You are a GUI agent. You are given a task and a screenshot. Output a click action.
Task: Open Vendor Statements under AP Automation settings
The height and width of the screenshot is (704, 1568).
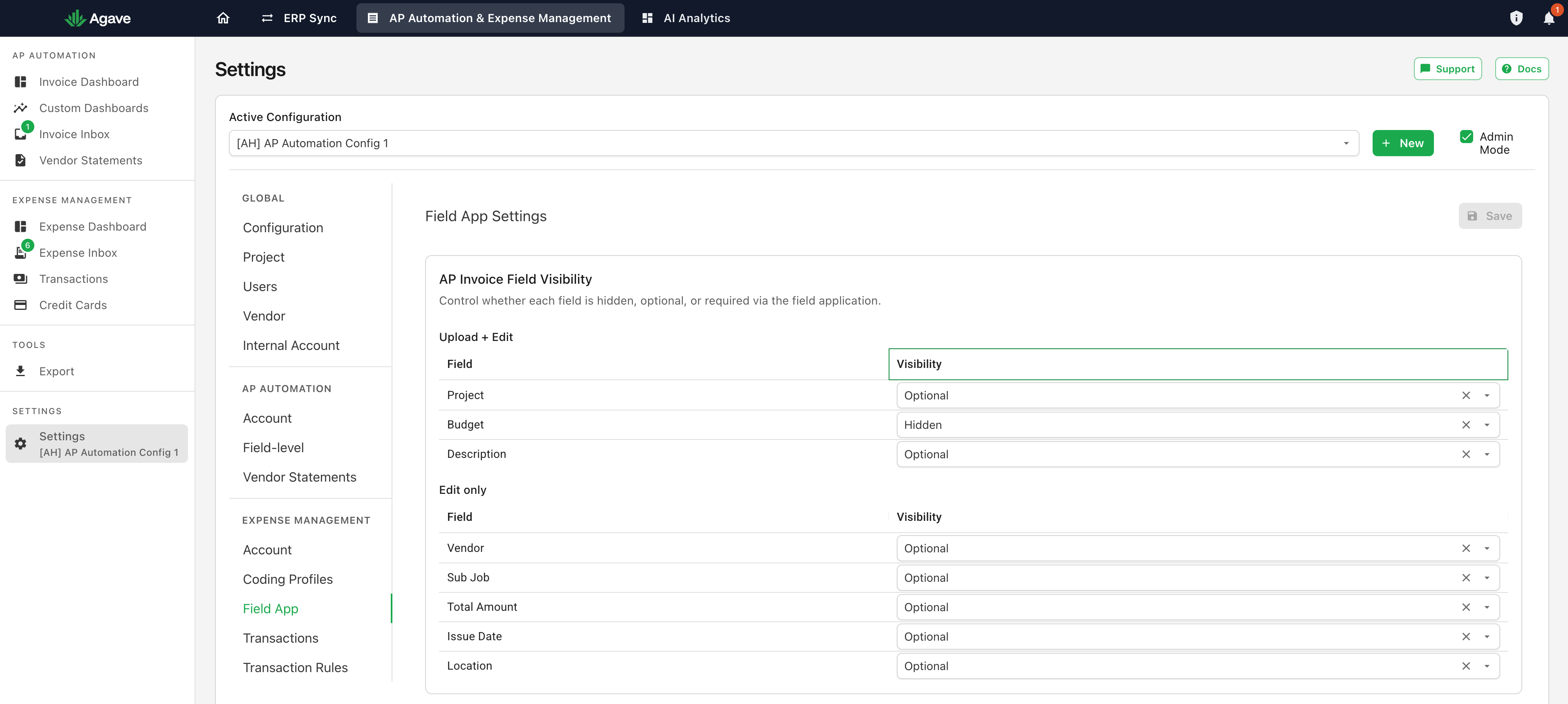point(300,477)
